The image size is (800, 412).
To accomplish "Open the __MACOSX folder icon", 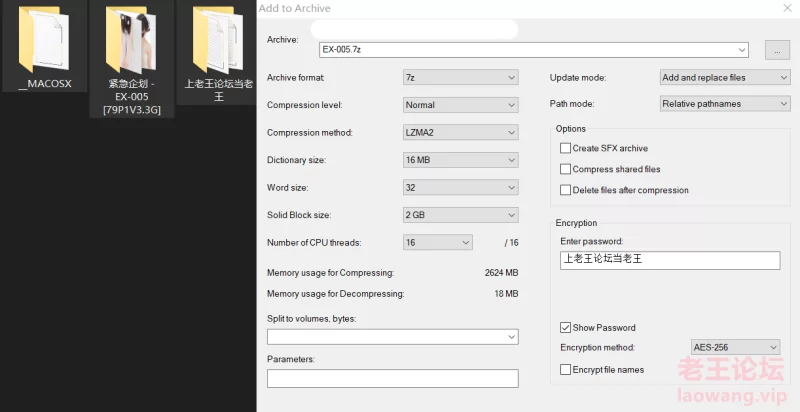I will click(45, 40).
